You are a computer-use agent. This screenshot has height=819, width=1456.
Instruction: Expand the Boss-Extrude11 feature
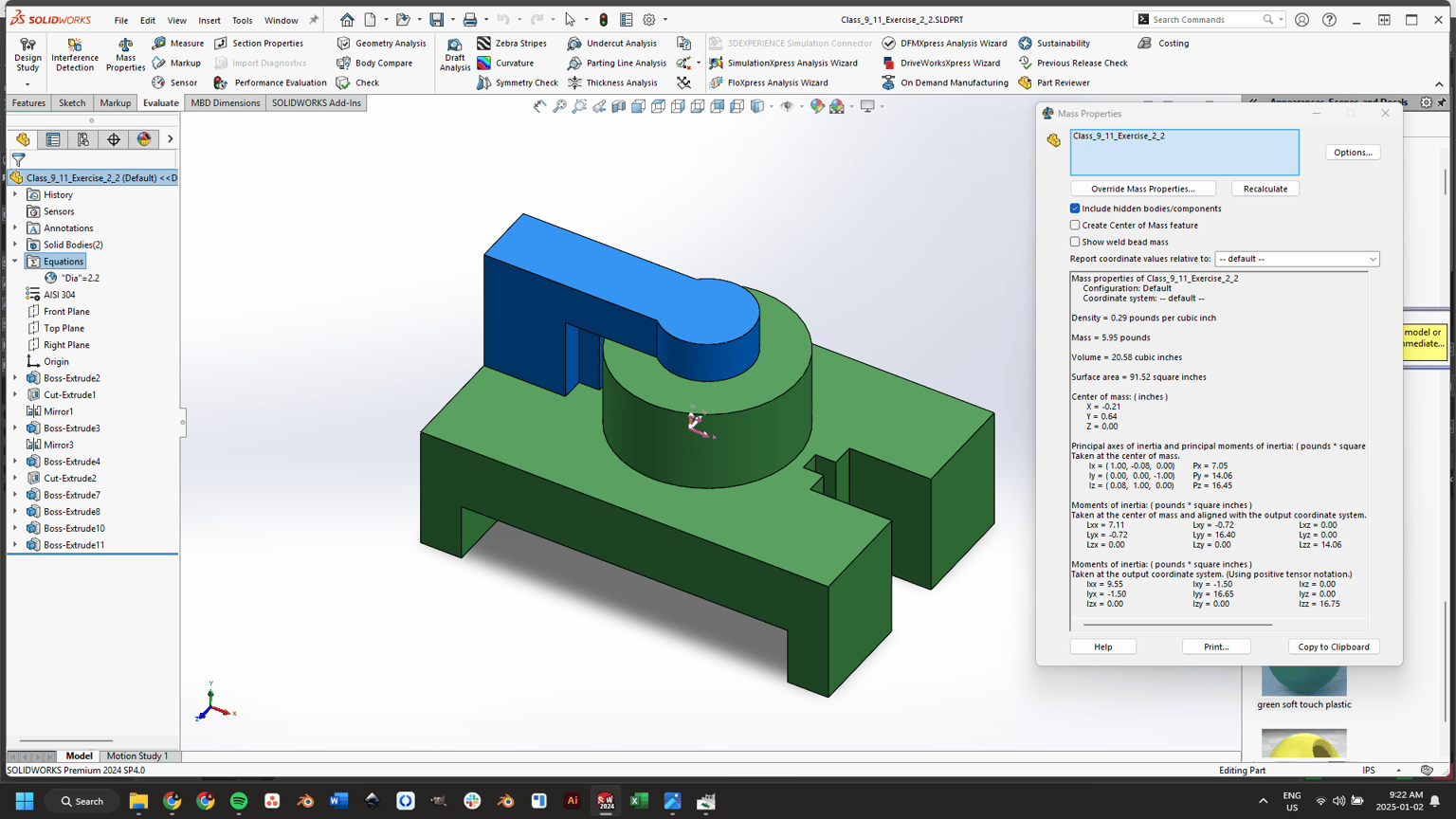[x=15, y=545]
